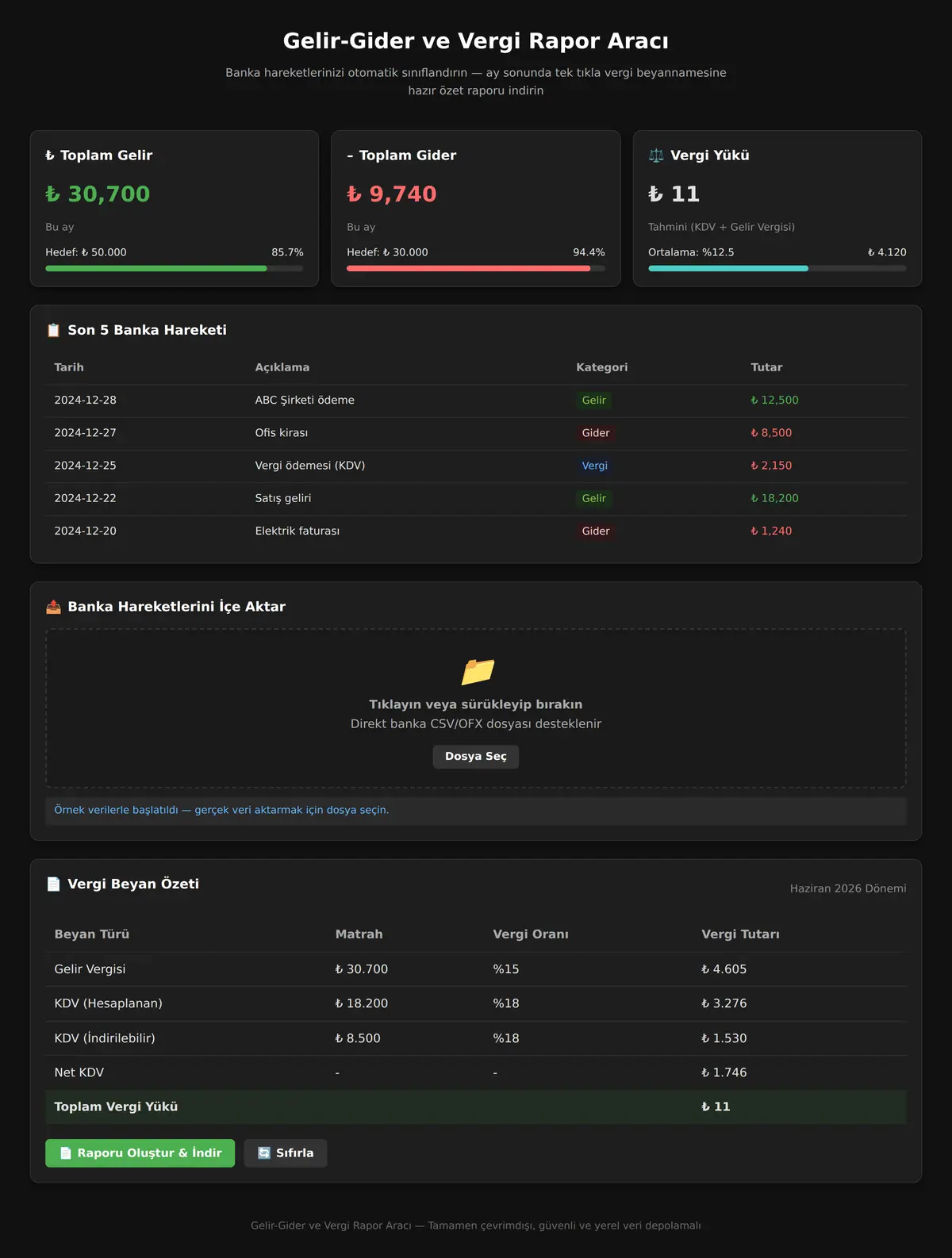Select the ₺ 4.605 Gelir Vergisi tax amount
The height and width of the screenshot is (1258, 952).
click(x=724, y=969)
